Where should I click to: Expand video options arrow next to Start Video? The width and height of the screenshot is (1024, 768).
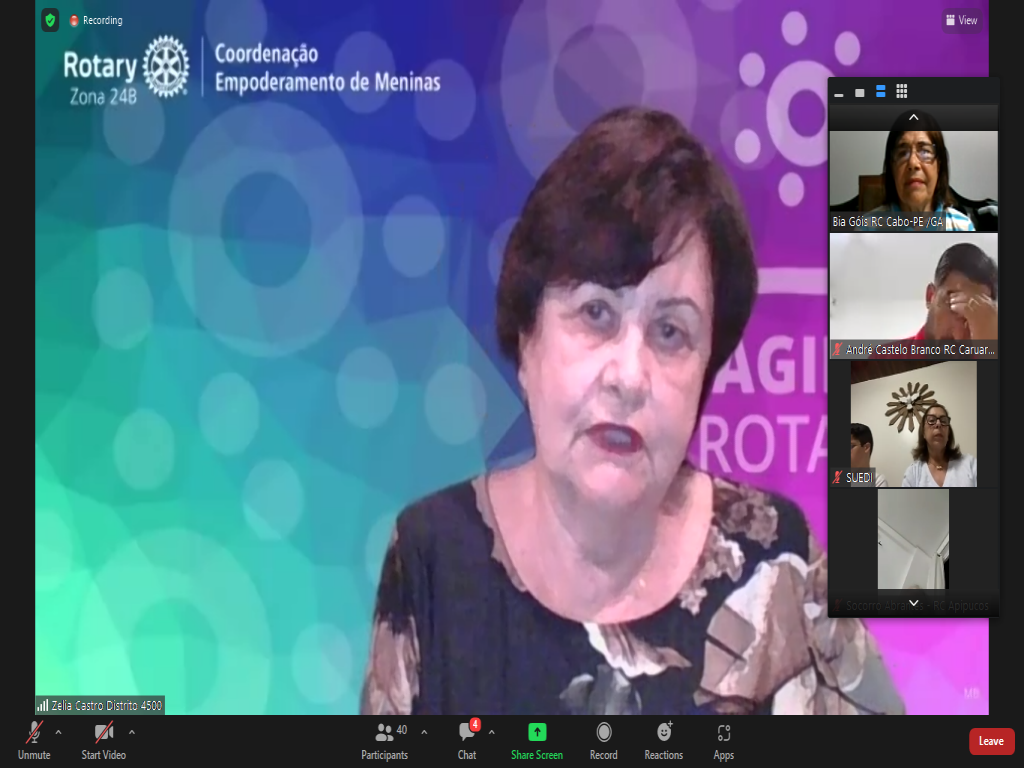[132, 732]
